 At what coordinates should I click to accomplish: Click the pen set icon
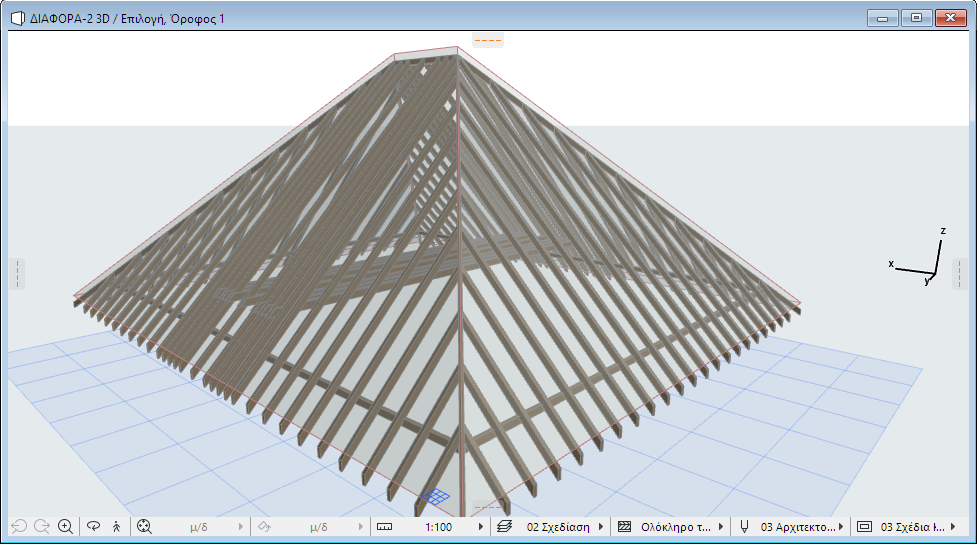pyautogui.click(x=743, y=526)
